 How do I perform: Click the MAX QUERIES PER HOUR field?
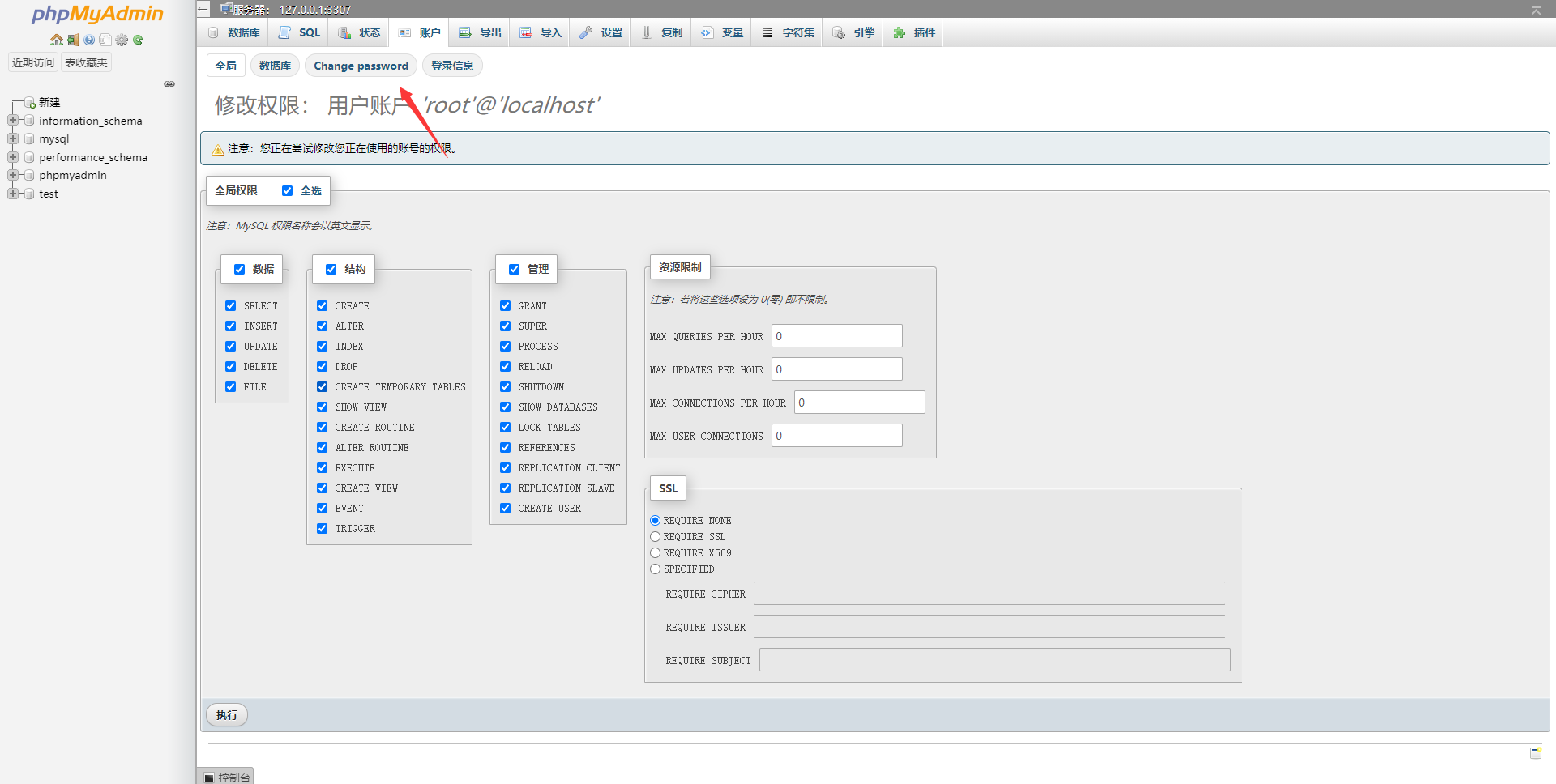(x=837, y=336)
